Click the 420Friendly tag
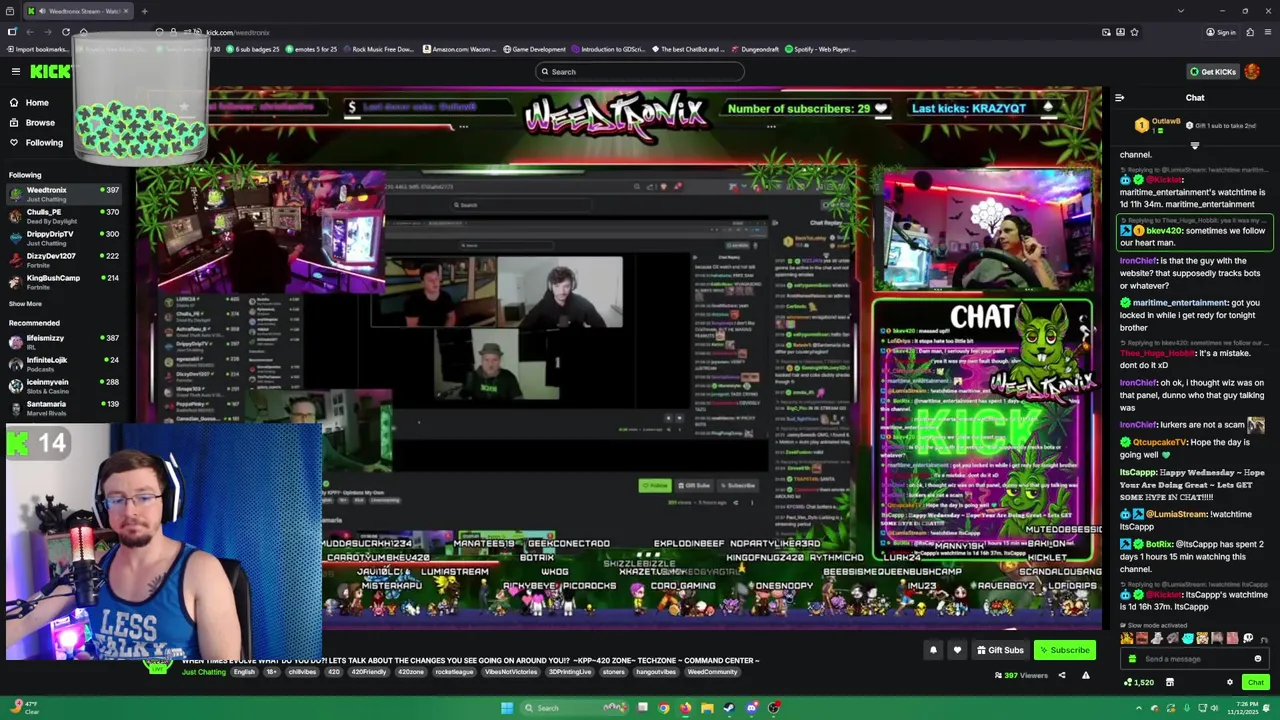The height and width of the screenshot is (720, 1280). [369, 672]
